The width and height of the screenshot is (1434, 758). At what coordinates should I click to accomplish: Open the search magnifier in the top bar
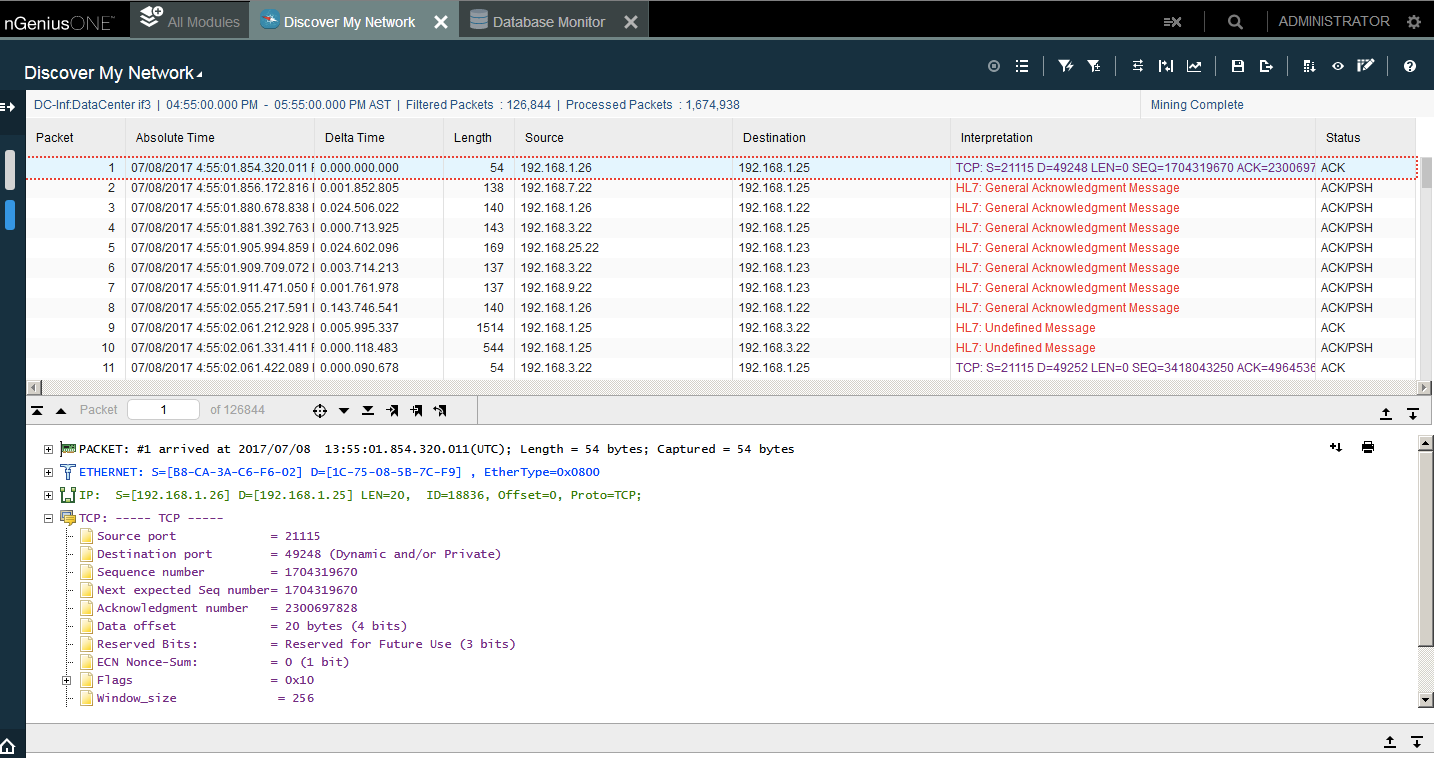(1235, 22)
